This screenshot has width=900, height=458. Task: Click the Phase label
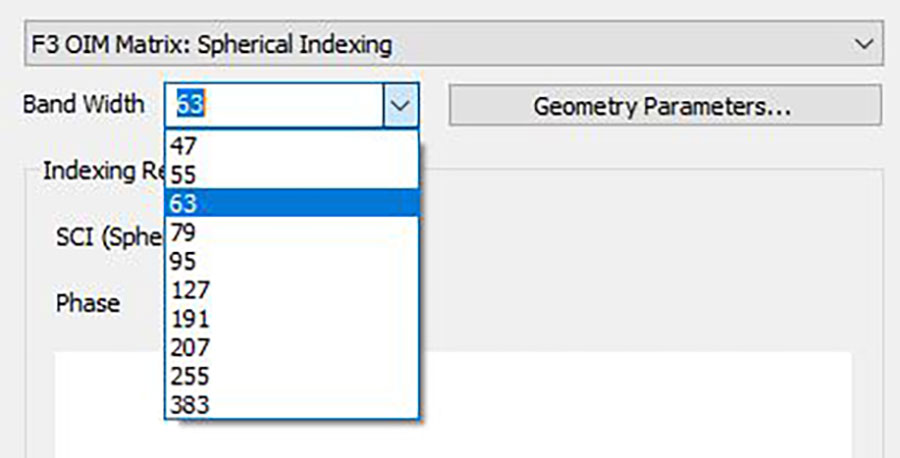click(88, 303)
